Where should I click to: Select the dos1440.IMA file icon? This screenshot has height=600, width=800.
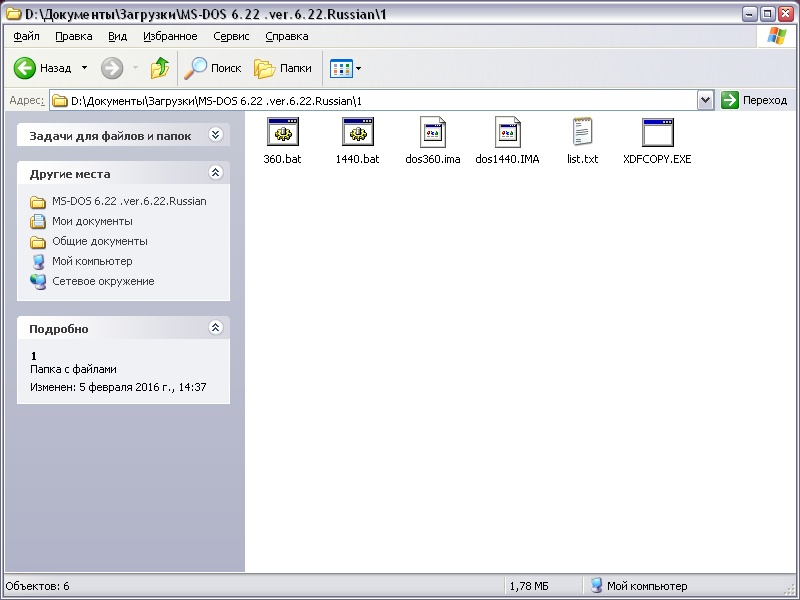[x=507, y=132]
